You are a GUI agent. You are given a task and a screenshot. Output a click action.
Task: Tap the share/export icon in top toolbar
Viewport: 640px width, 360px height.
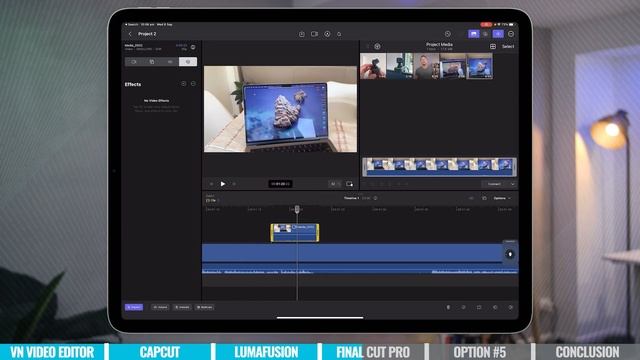[302, 34]
